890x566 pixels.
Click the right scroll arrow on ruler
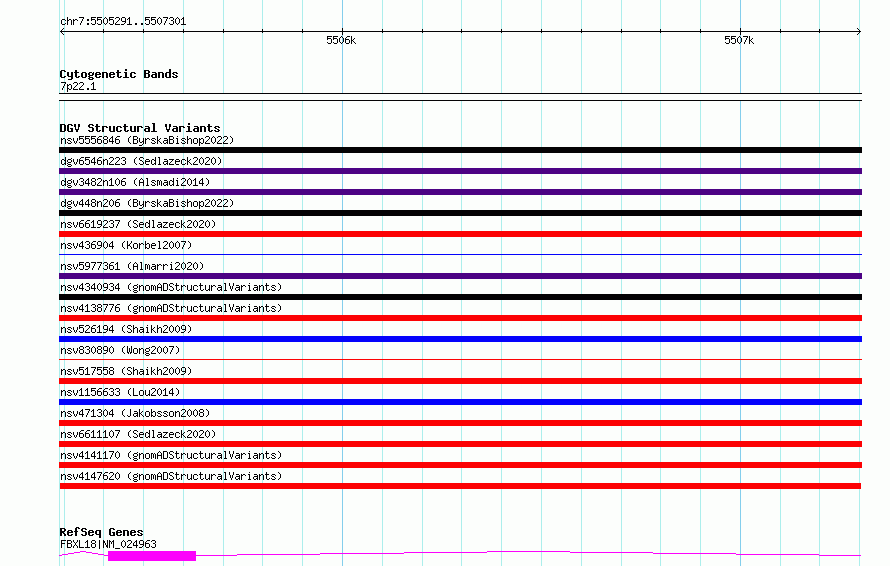tap(859, 32)
